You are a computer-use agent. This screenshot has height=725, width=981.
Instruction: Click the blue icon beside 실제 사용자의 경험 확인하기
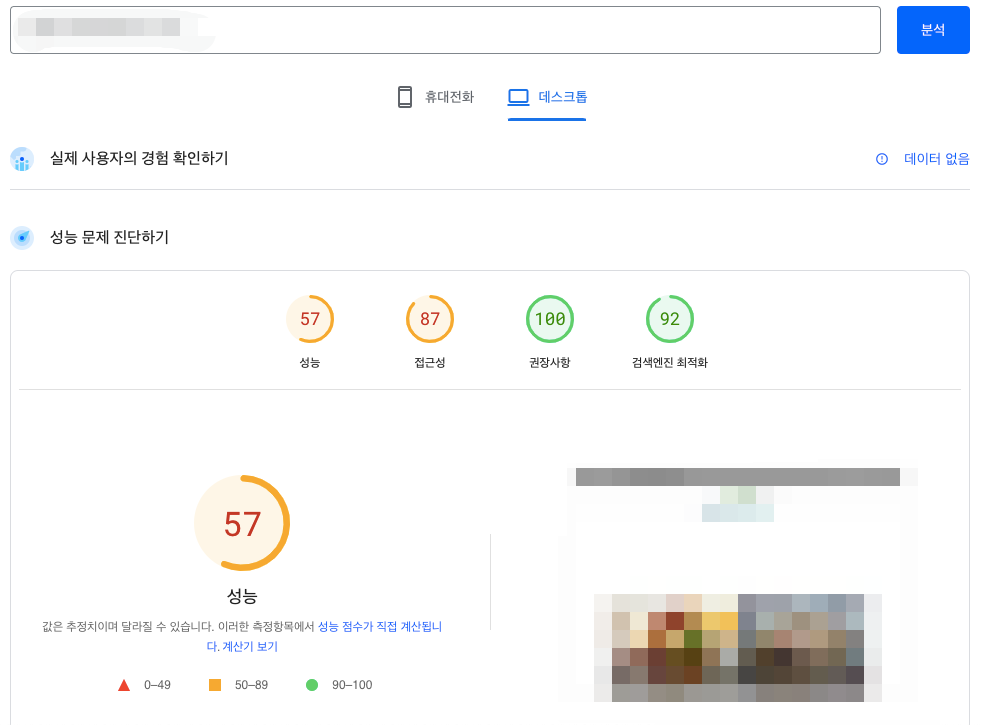click(22, 159)
